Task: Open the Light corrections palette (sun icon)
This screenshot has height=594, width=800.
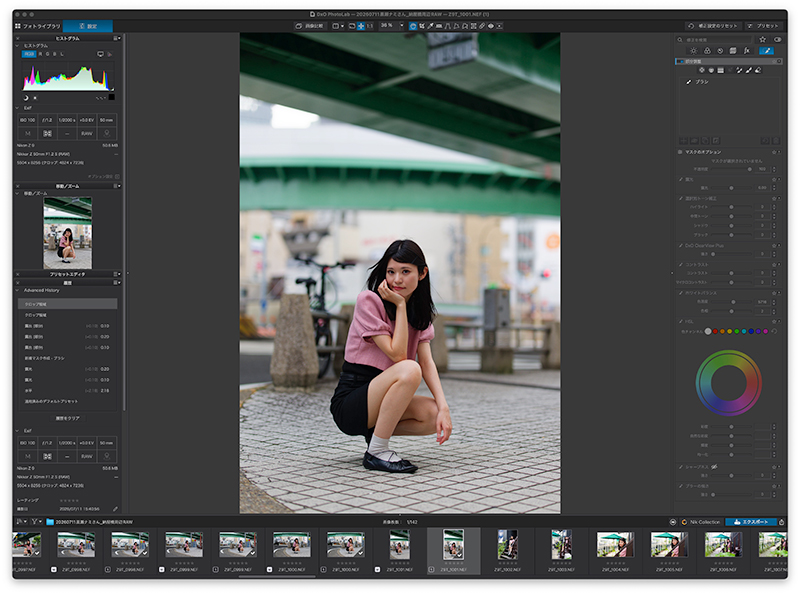Action: click(693, 51)
